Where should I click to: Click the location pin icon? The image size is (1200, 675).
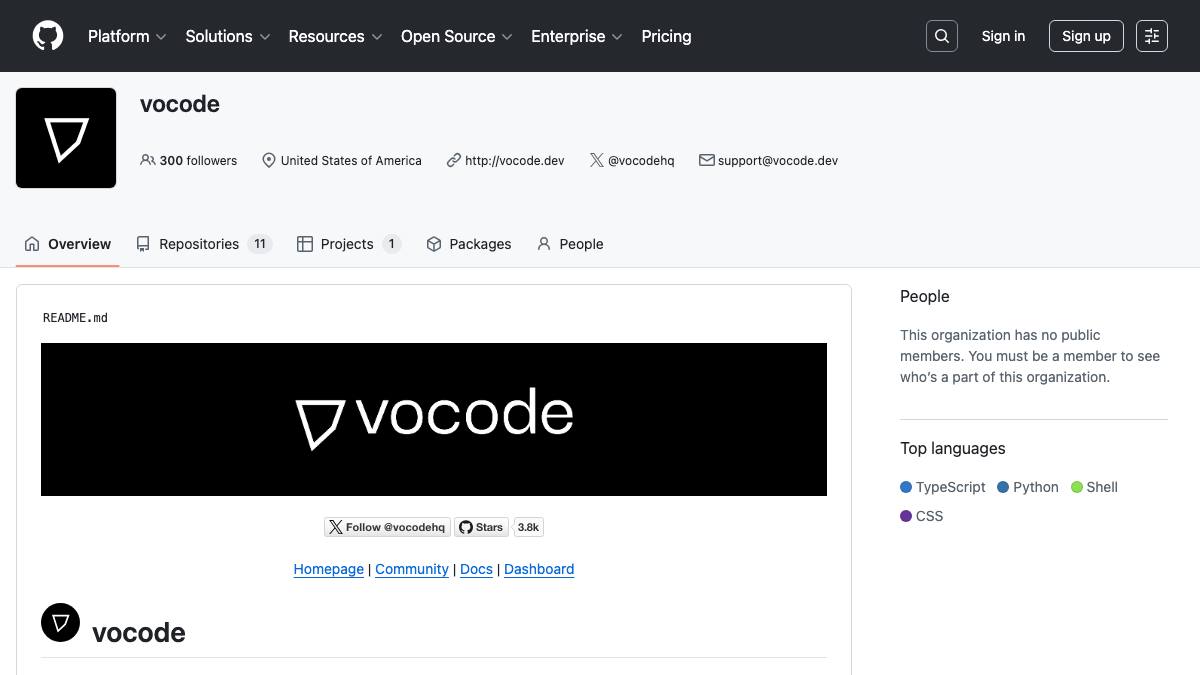[x=268, y=160]
